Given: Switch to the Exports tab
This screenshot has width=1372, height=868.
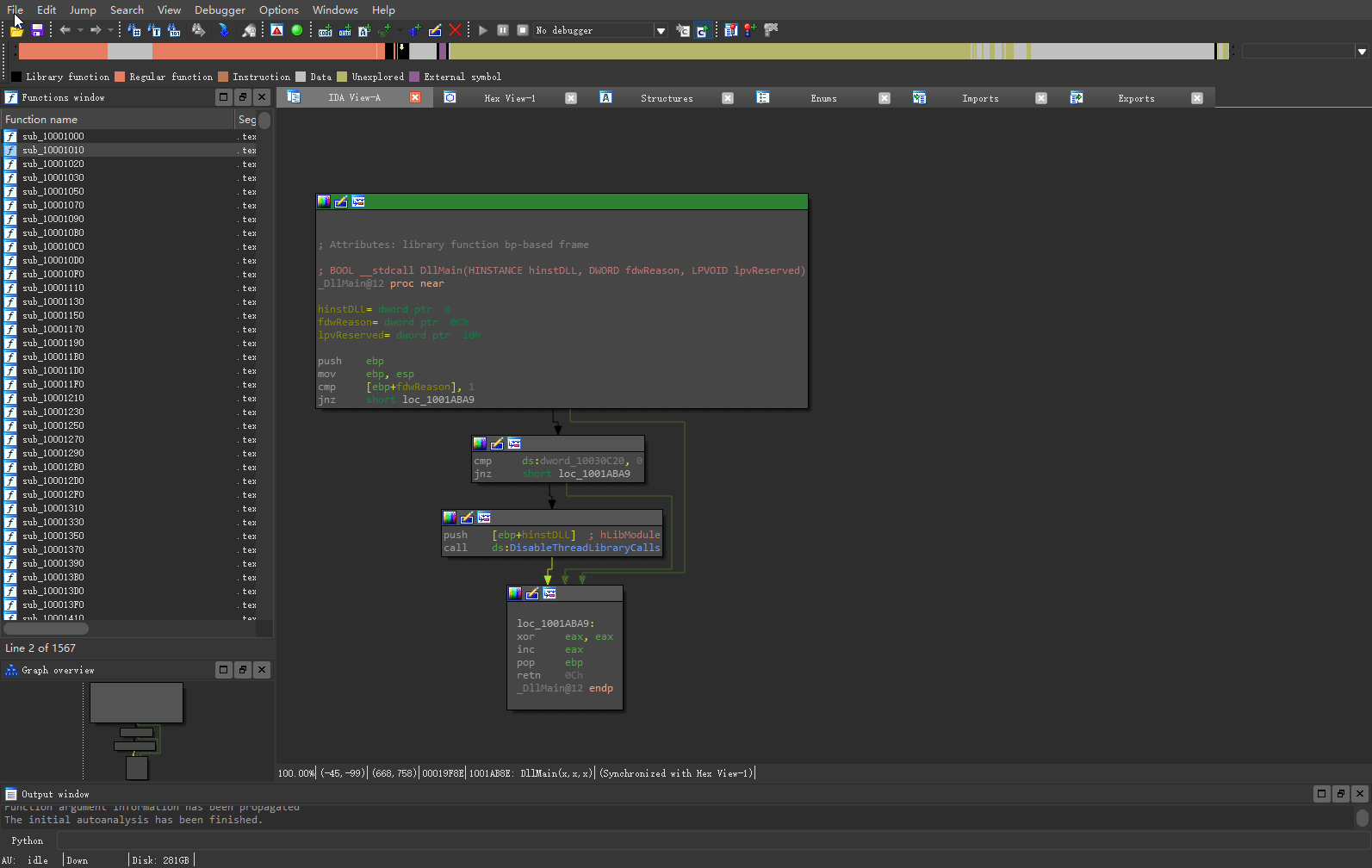Looking at the screenshot, I should tap(1136, 98).
